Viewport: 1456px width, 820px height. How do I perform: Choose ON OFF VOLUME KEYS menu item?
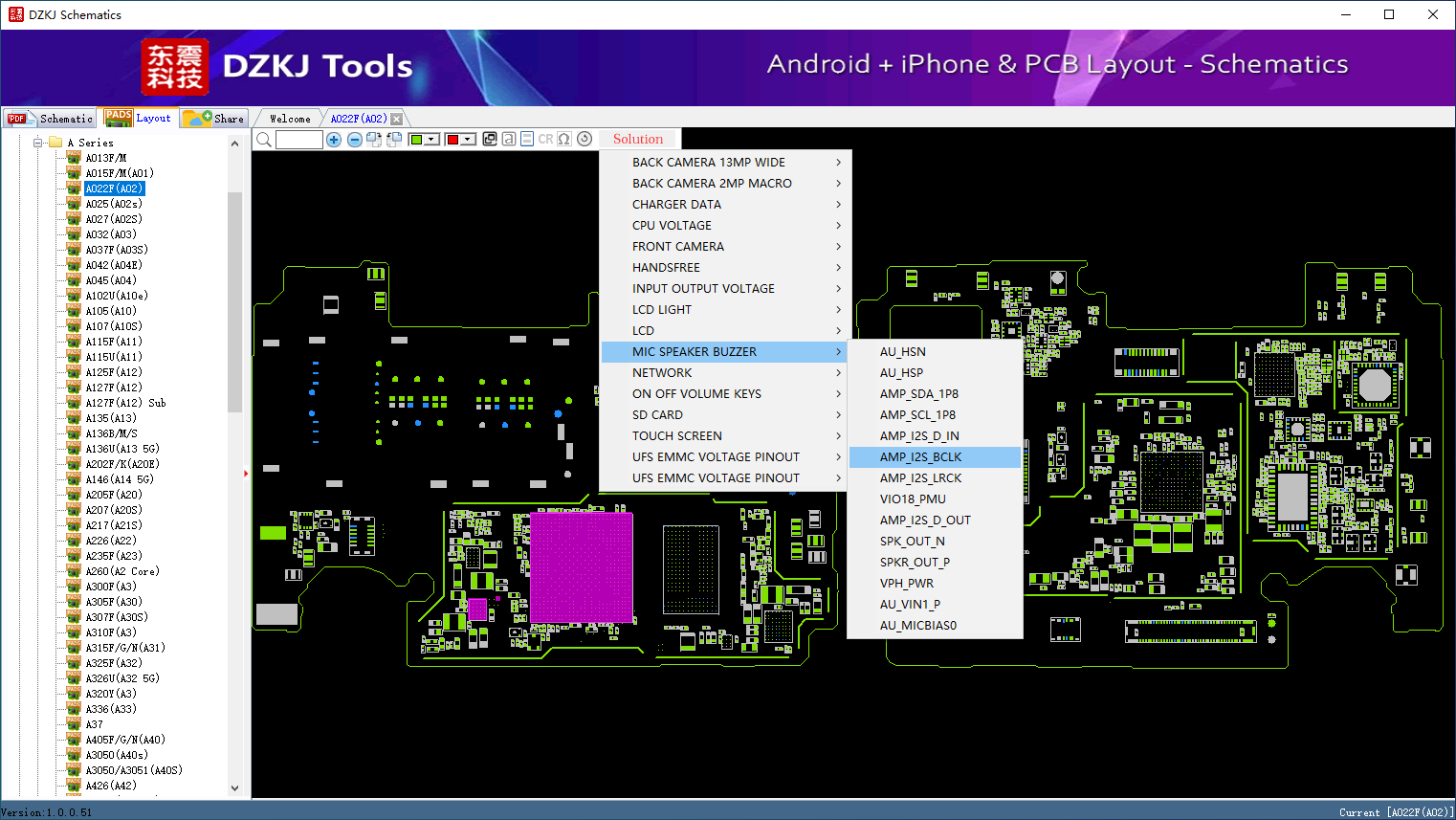[x=724, y=394]
